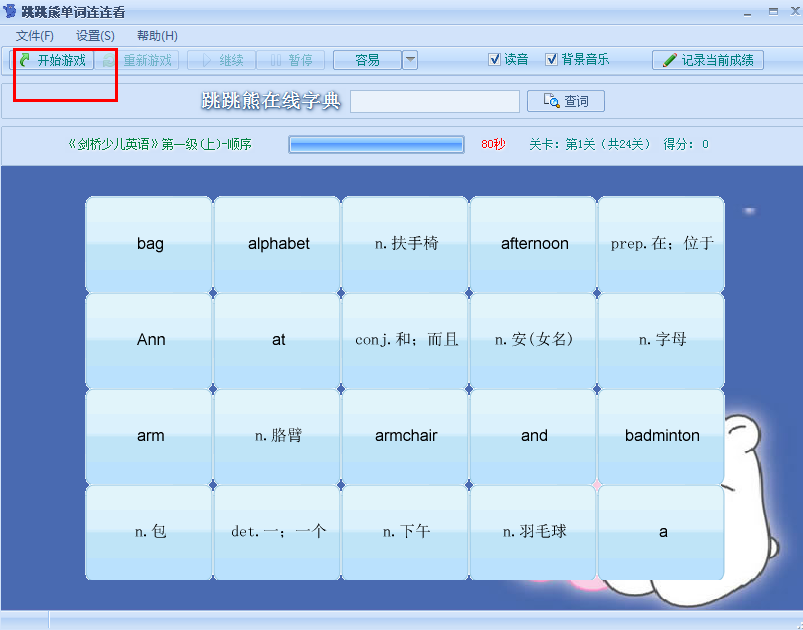Open the 容易 difficulty combo box

tap(367, 60)
